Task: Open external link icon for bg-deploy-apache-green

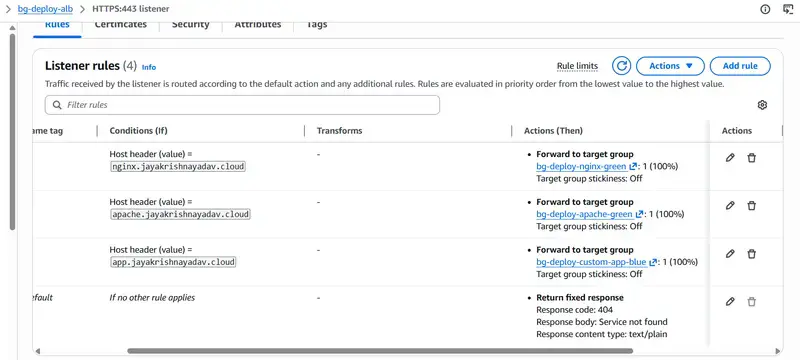Action: tap(639, 214)
